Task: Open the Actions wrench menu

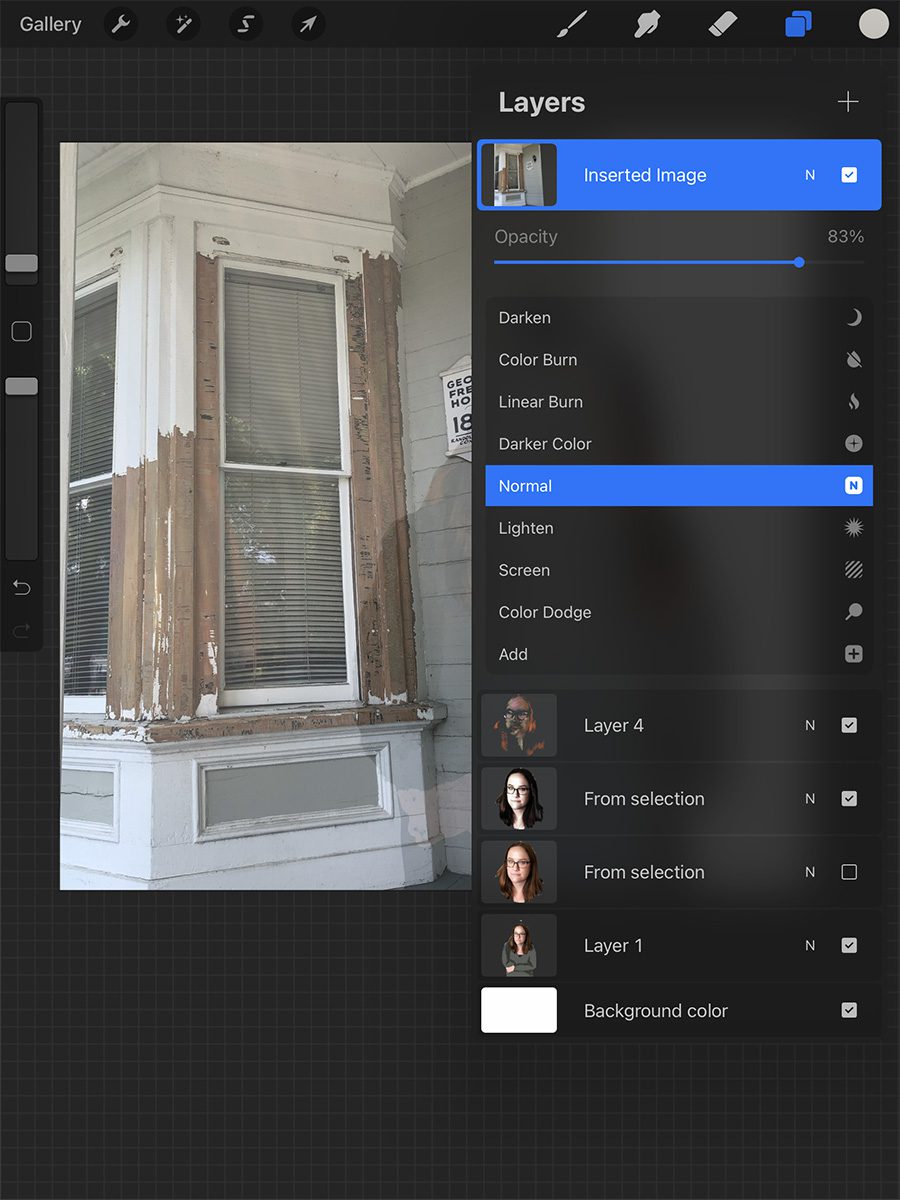Action: (x=121, y=24)
